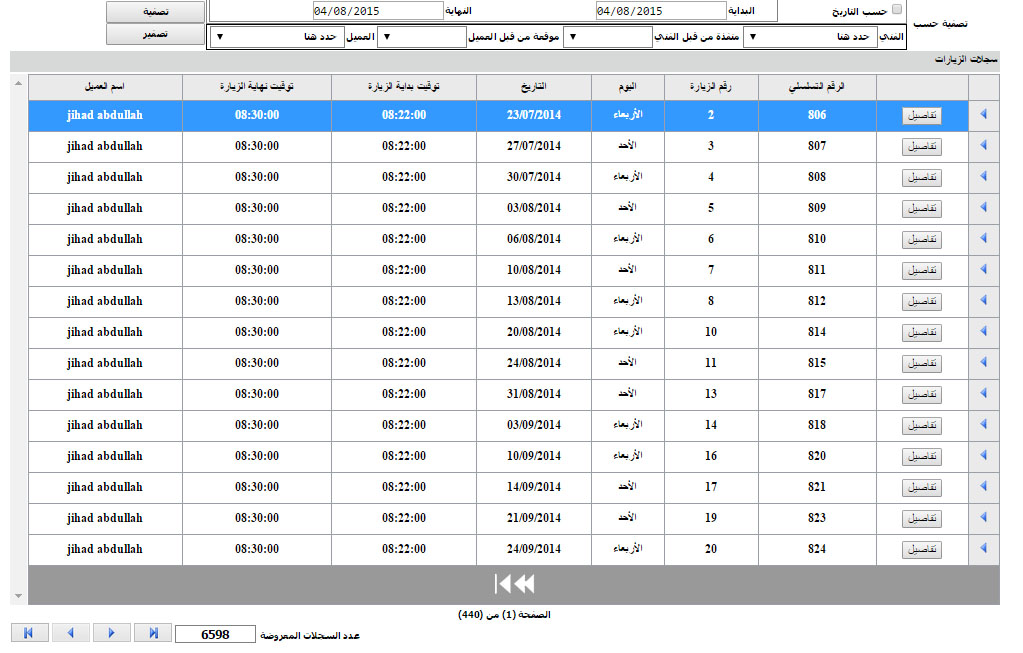Click row arrow indicator for record 824
The height and width of the screenshot is (653, 1023).
tap(983, 549)
